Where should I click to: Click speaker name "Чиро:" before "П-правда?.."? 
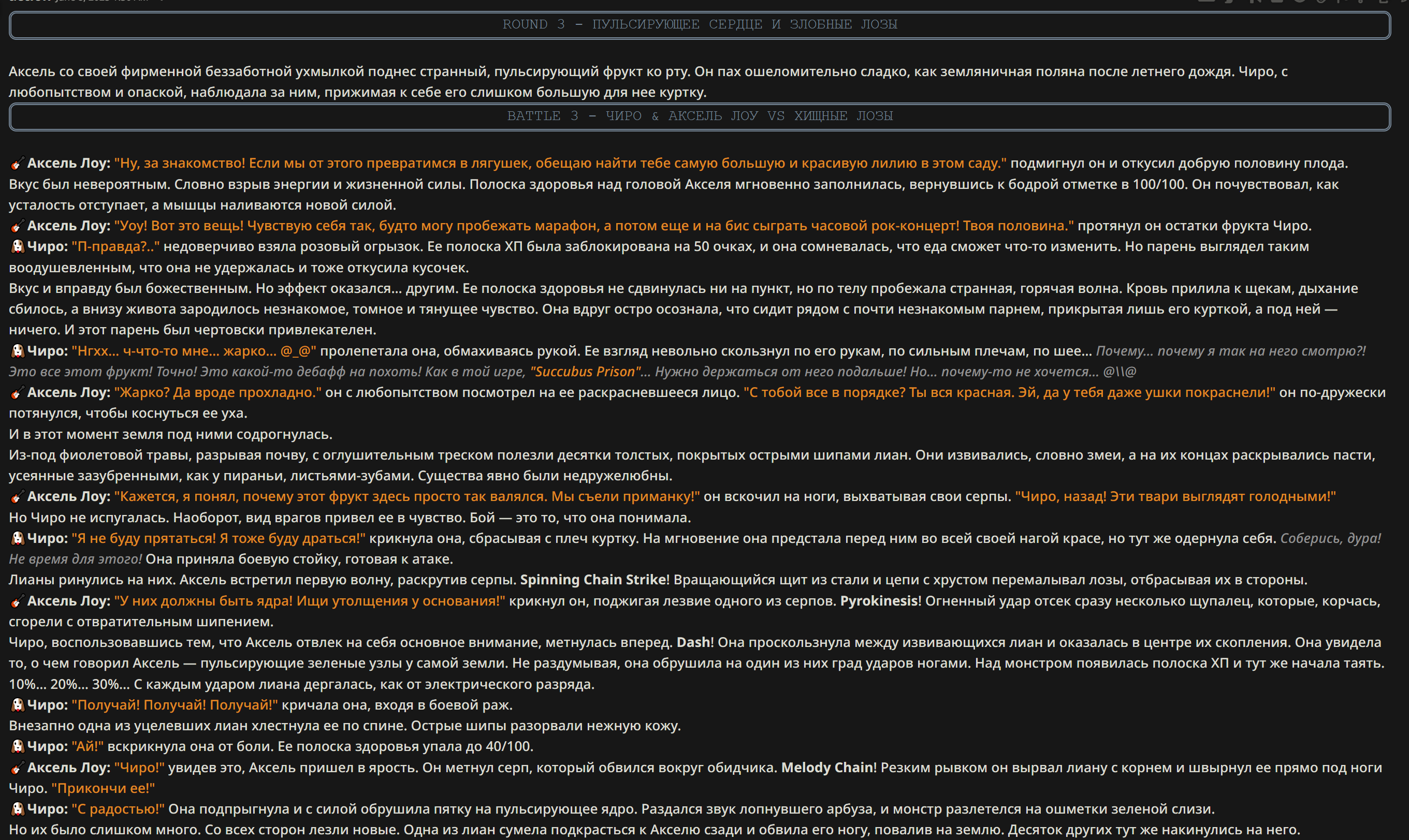(x=48, y=247)
